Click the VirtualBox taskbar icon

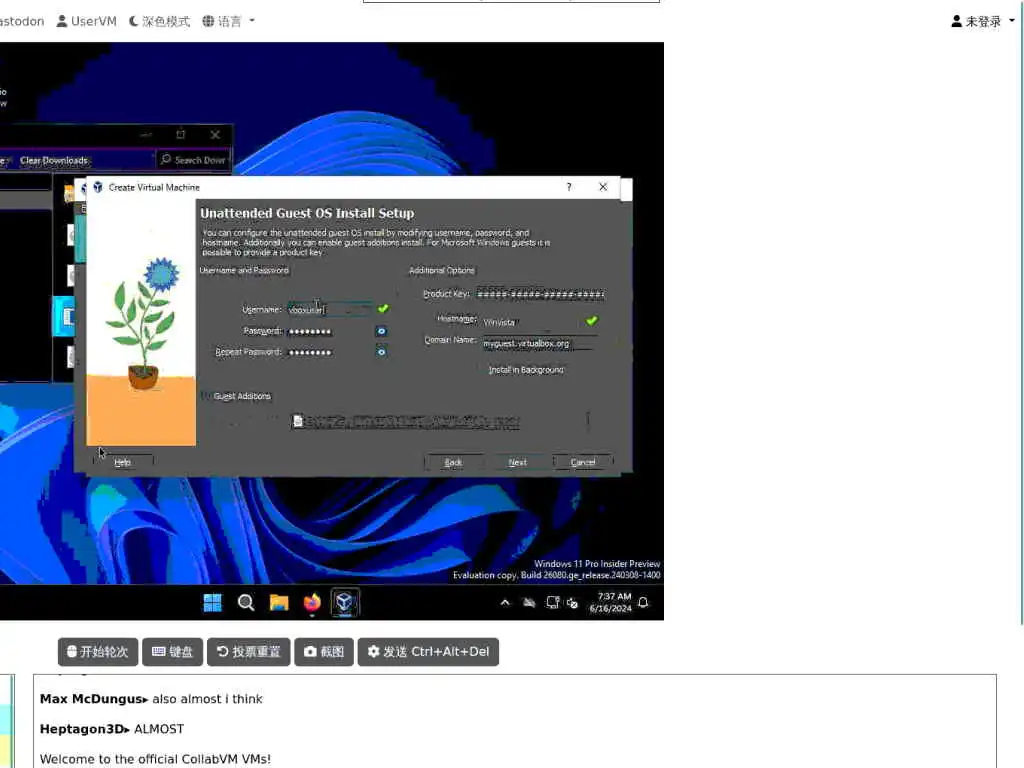click(x=345, y=602)
